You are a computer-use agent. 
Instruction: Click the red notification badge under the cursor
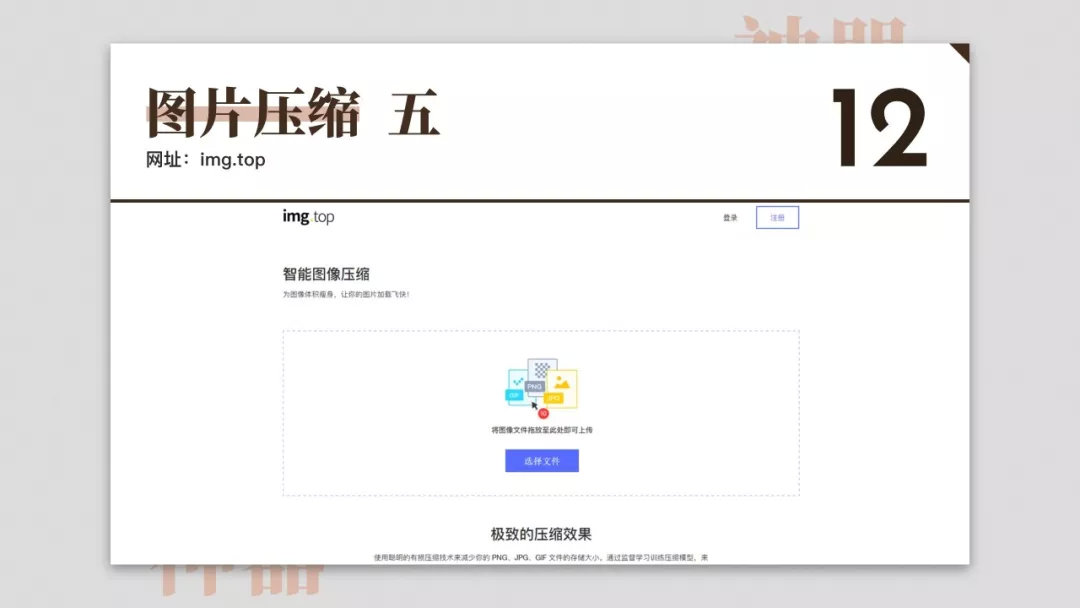click(544, 413)
